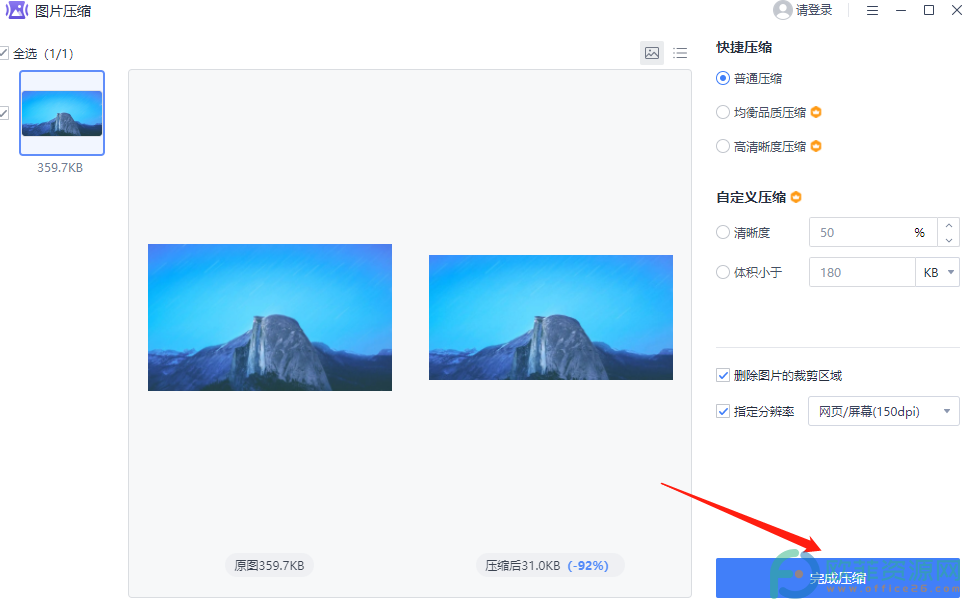Select the 359.7KB image thumbnail
Screen dimensions: 970x608
(62, 113)
